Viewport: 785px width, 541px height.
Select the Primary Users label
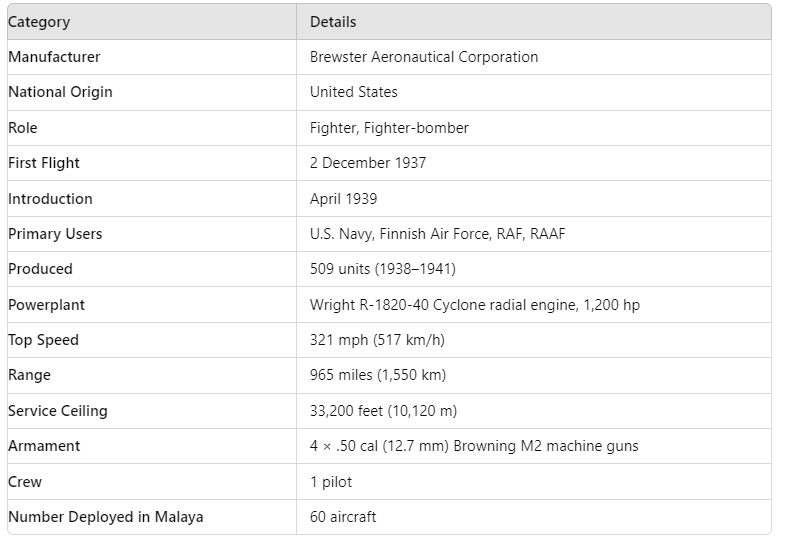[x=55, y=234]
